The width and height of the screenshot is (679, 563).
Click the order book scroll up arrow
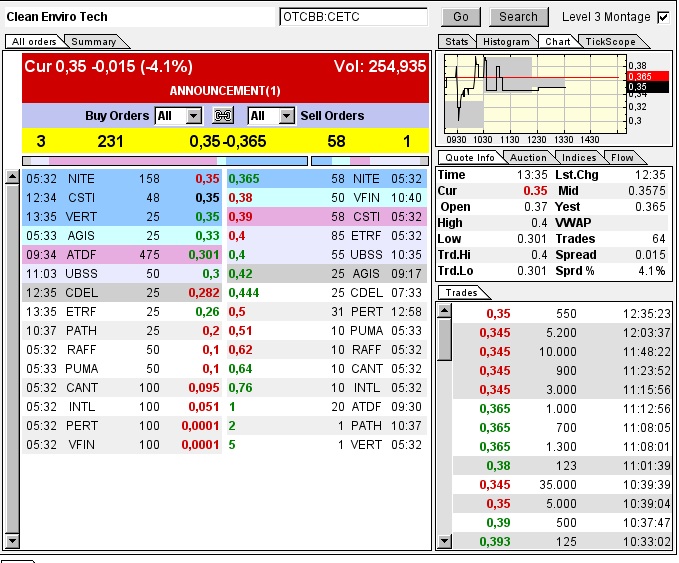click(x=12, y=177)
